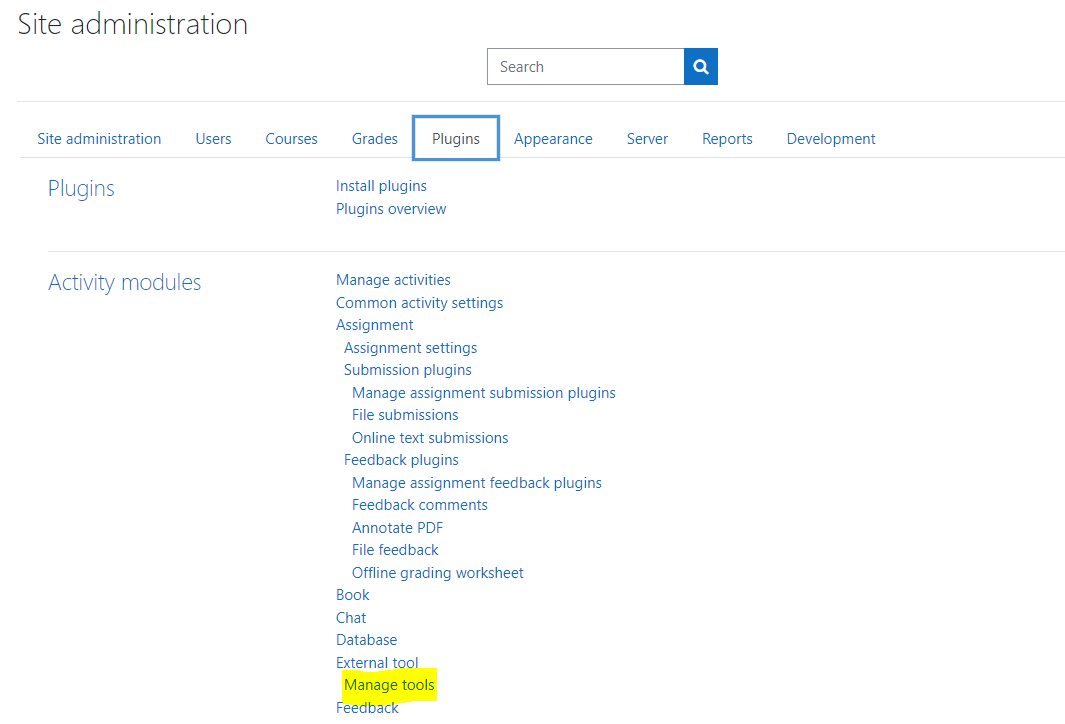Switch to the Reports tab
The image size is (1065, 724).
pos(727,139)
